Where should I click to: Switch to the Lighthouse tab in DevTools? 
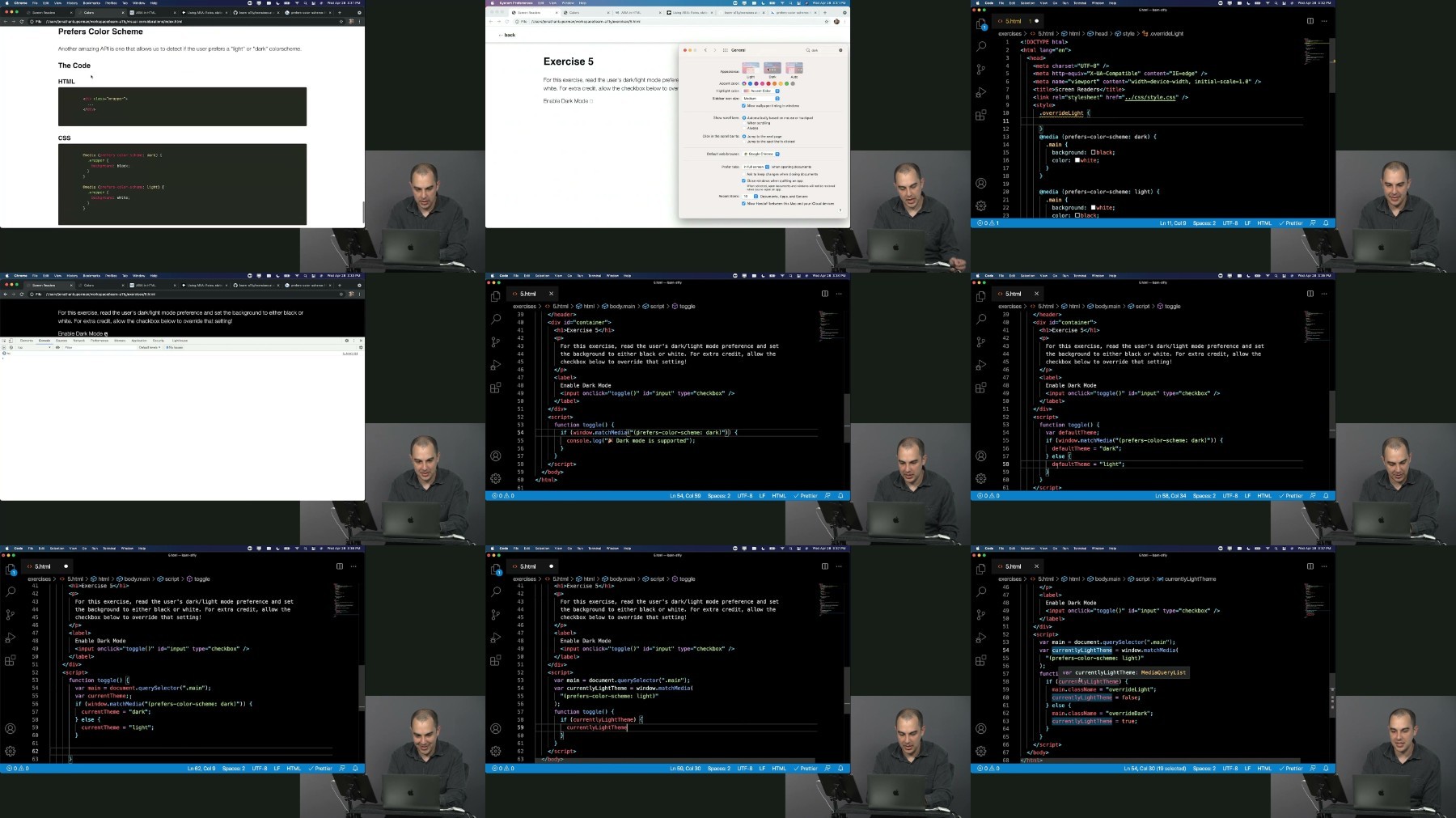point(180,341)
